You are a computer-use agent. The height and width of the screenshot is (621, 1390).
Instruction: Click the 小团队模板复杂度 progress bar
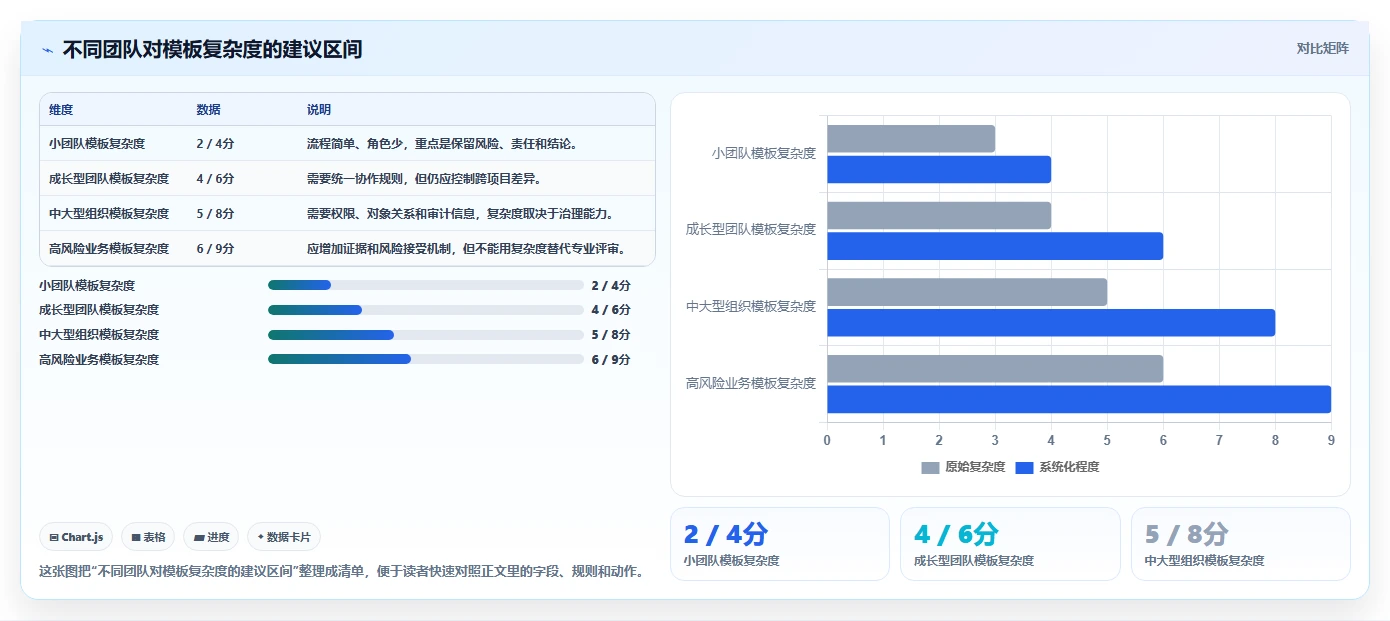click(425, 285)
